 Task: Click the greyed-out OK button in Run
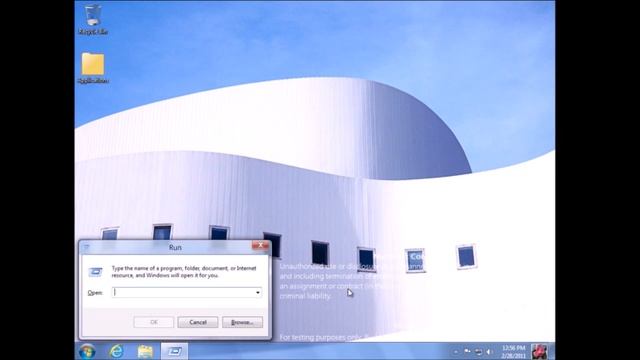pyautogui.click(x=153, y=322)
